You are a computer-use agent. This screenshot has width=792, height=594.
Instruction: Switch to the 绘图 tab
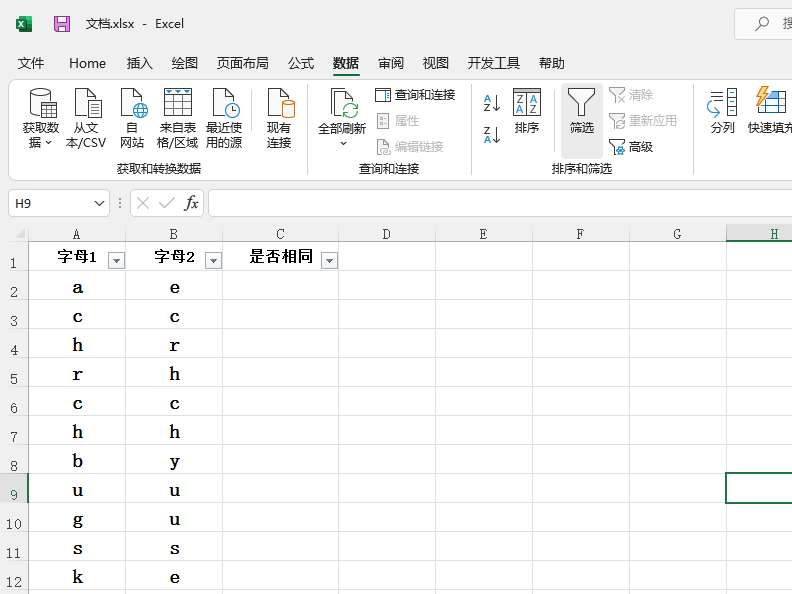[x=184, y=63]
